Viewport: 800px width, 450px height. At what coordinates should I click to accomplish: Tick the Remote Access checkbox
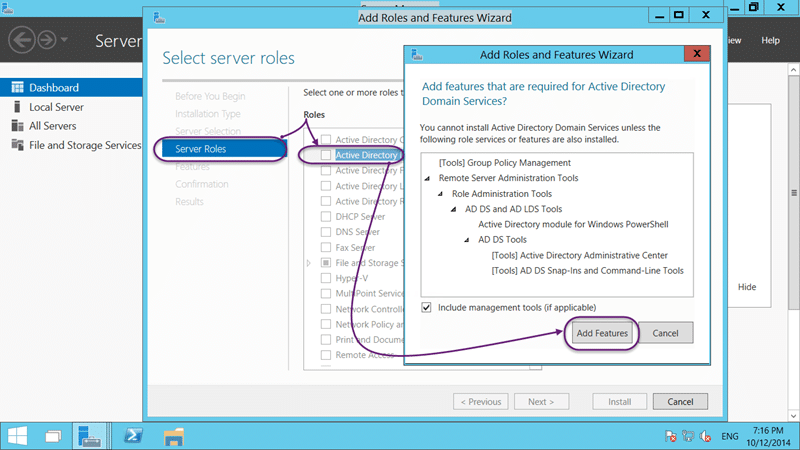326,355
